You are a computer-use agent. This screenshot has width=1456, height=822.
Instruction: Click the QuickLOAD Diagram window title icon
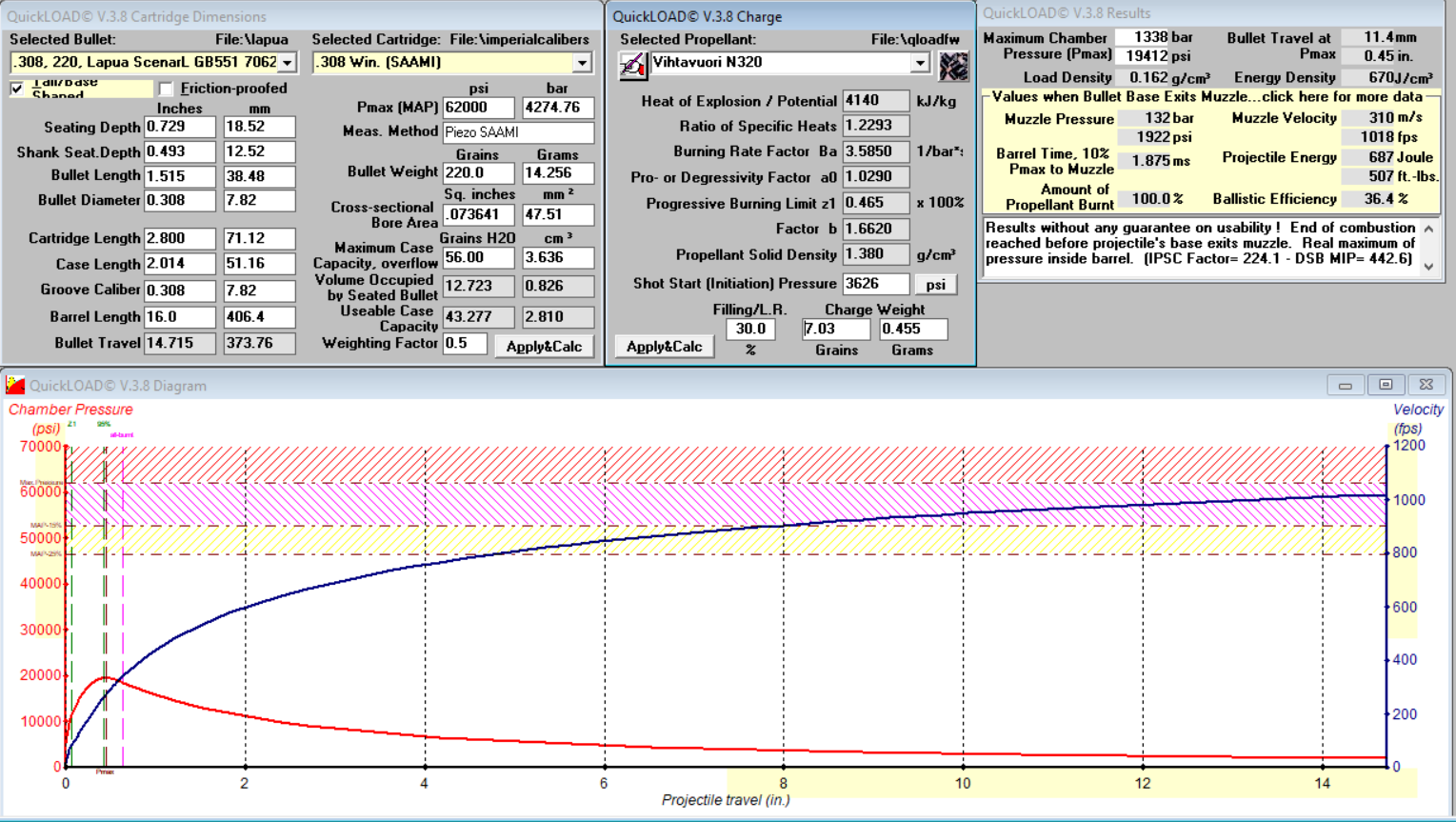[15, 386]
